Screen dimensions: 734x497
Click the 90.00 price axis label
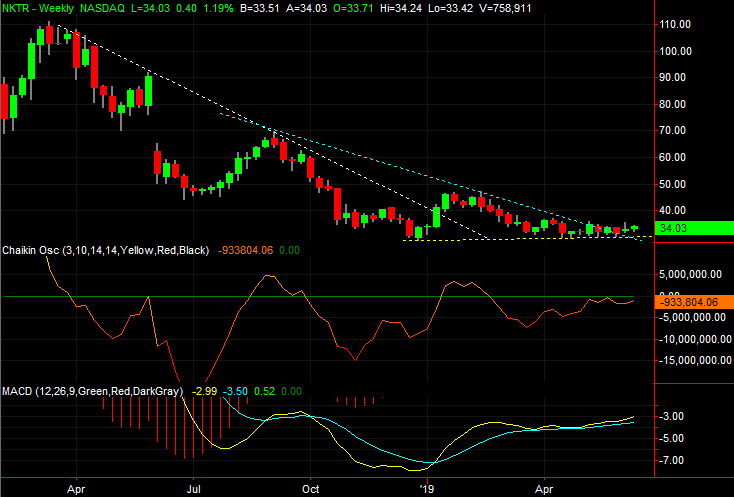click(x=675, y=77)
